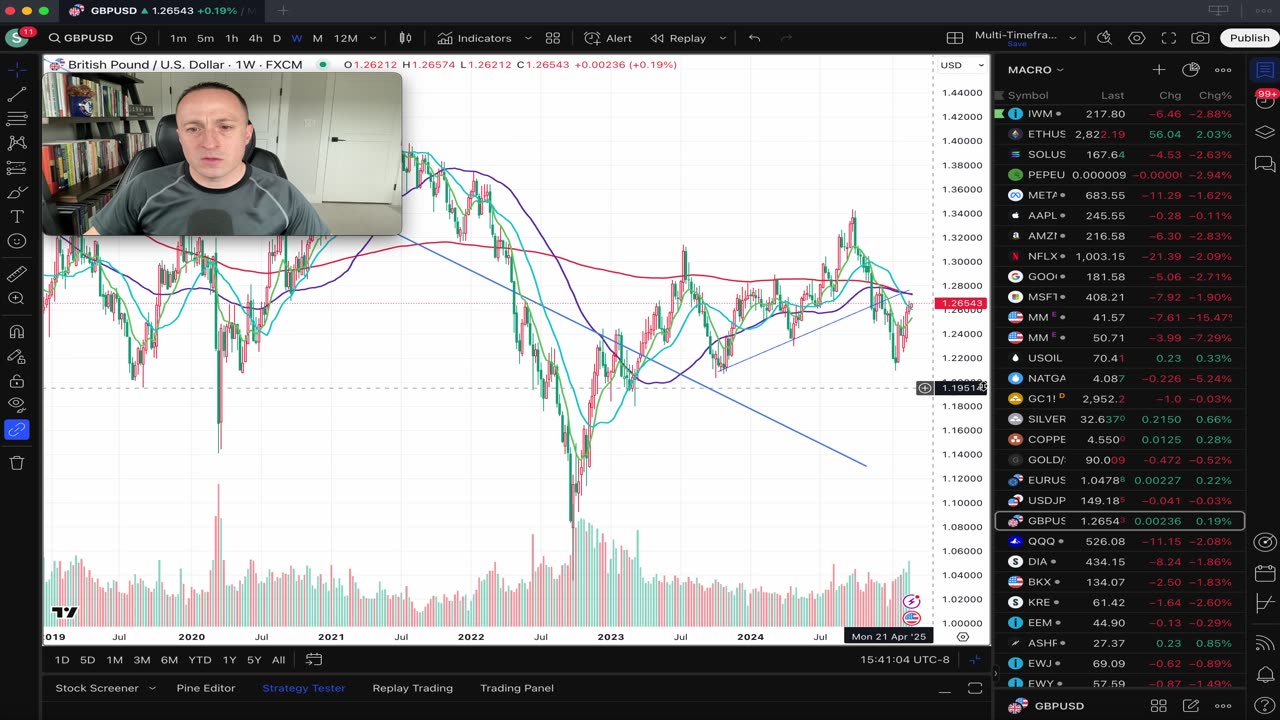Image resolution: width=1280 pixels, height=720 pixels.
Task: Click the Publish button
Action: 1249,38
